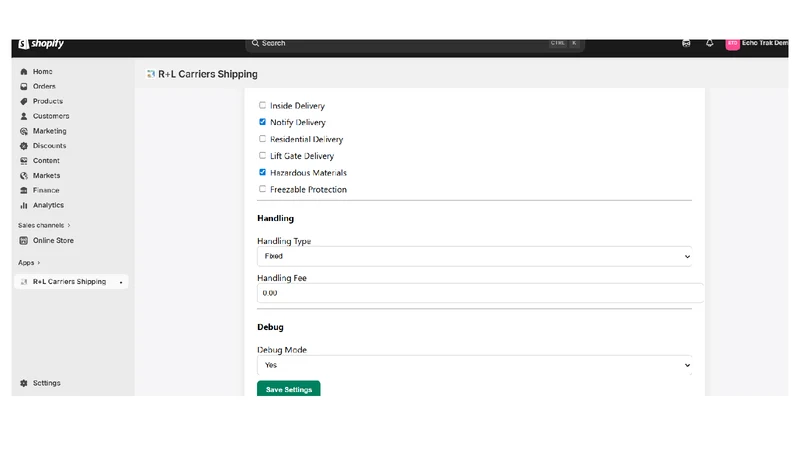Click the Handling Fee input field

480,293
